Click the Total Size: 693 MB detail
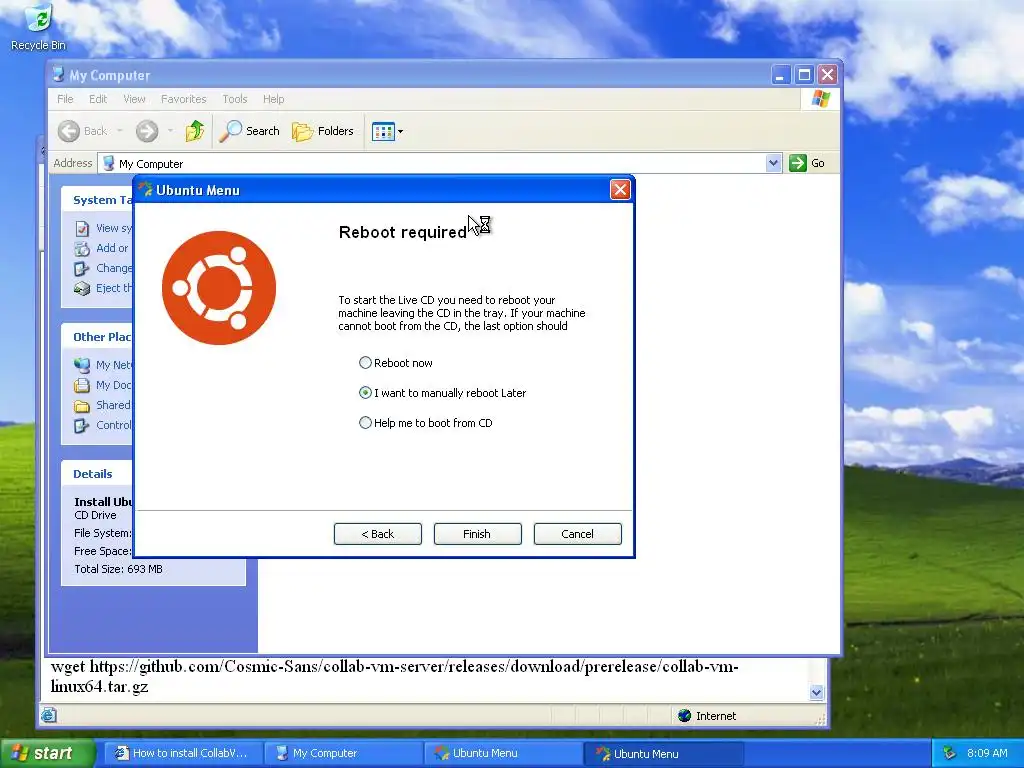Image resolution: width=1024 pixels, height=768 pixels. (x=118, y=569)
